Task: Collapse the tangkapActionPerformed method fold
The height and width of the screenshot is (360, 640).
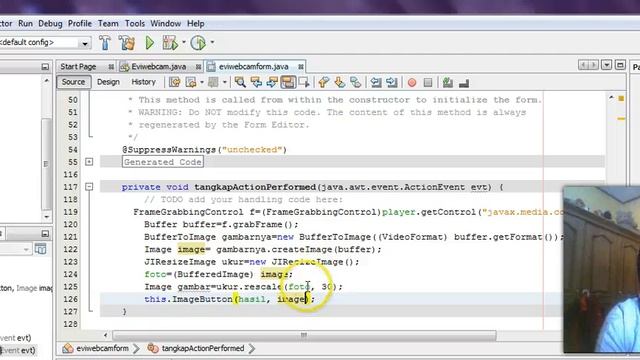Action: [89, 187]
